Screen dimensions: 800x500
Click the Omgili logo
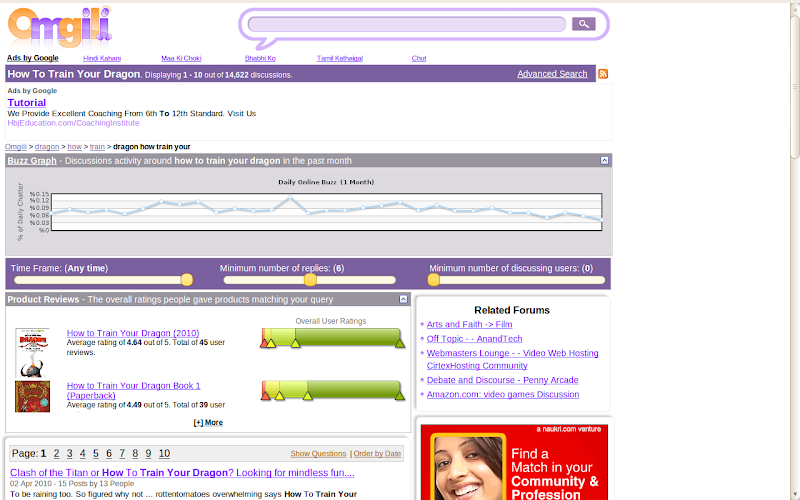(x=60, y=28)
